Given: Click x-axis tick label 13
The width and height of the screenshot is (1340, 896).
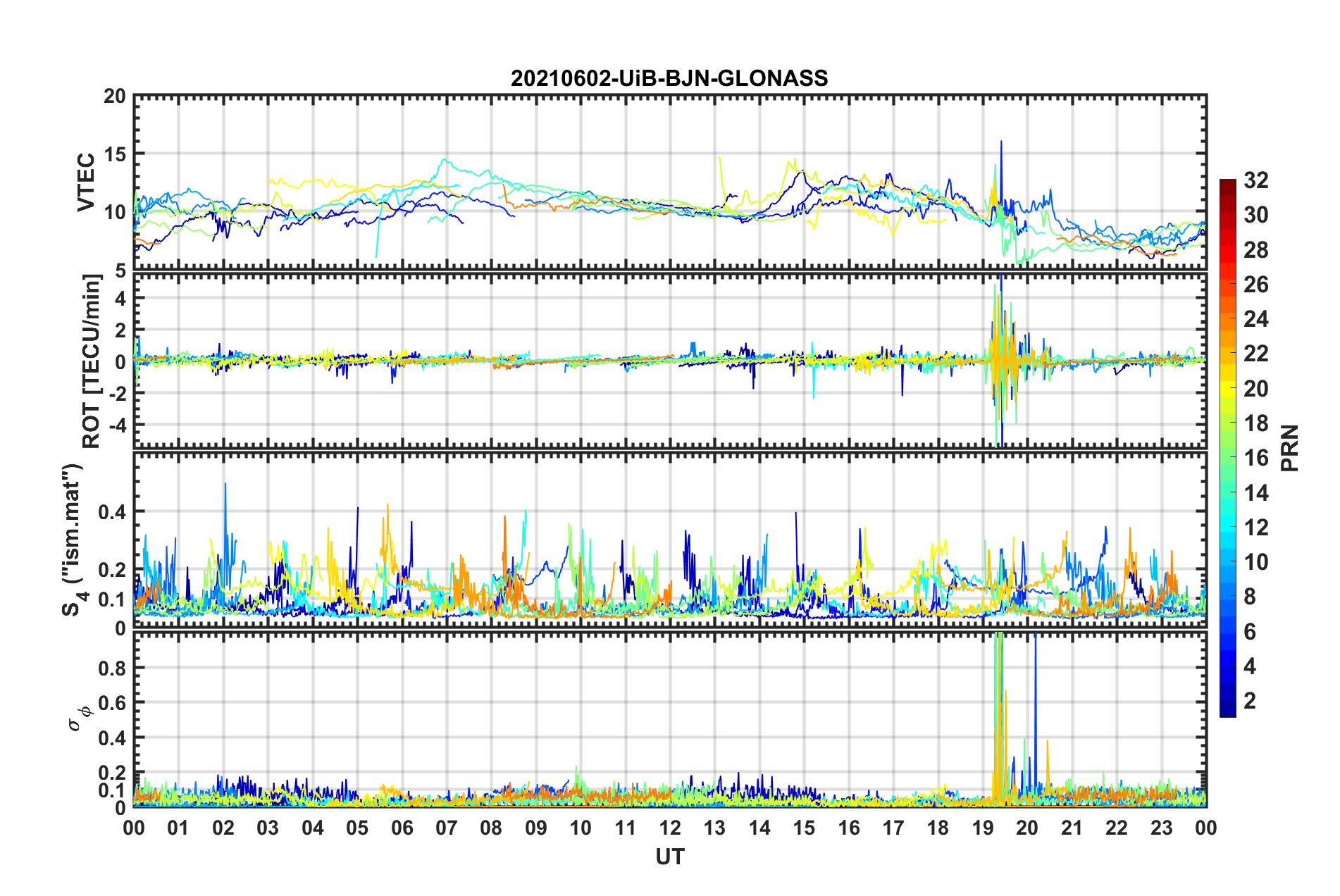Looking at the screenshot, I should pos(714,828).
